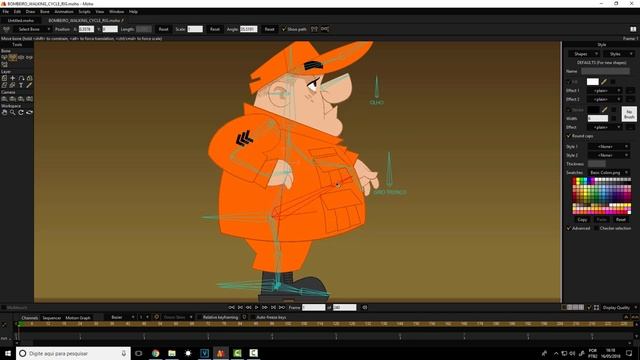Toggle the Advanced checkbox
Viewport: 640px width, 360px height.
(569, 228)
